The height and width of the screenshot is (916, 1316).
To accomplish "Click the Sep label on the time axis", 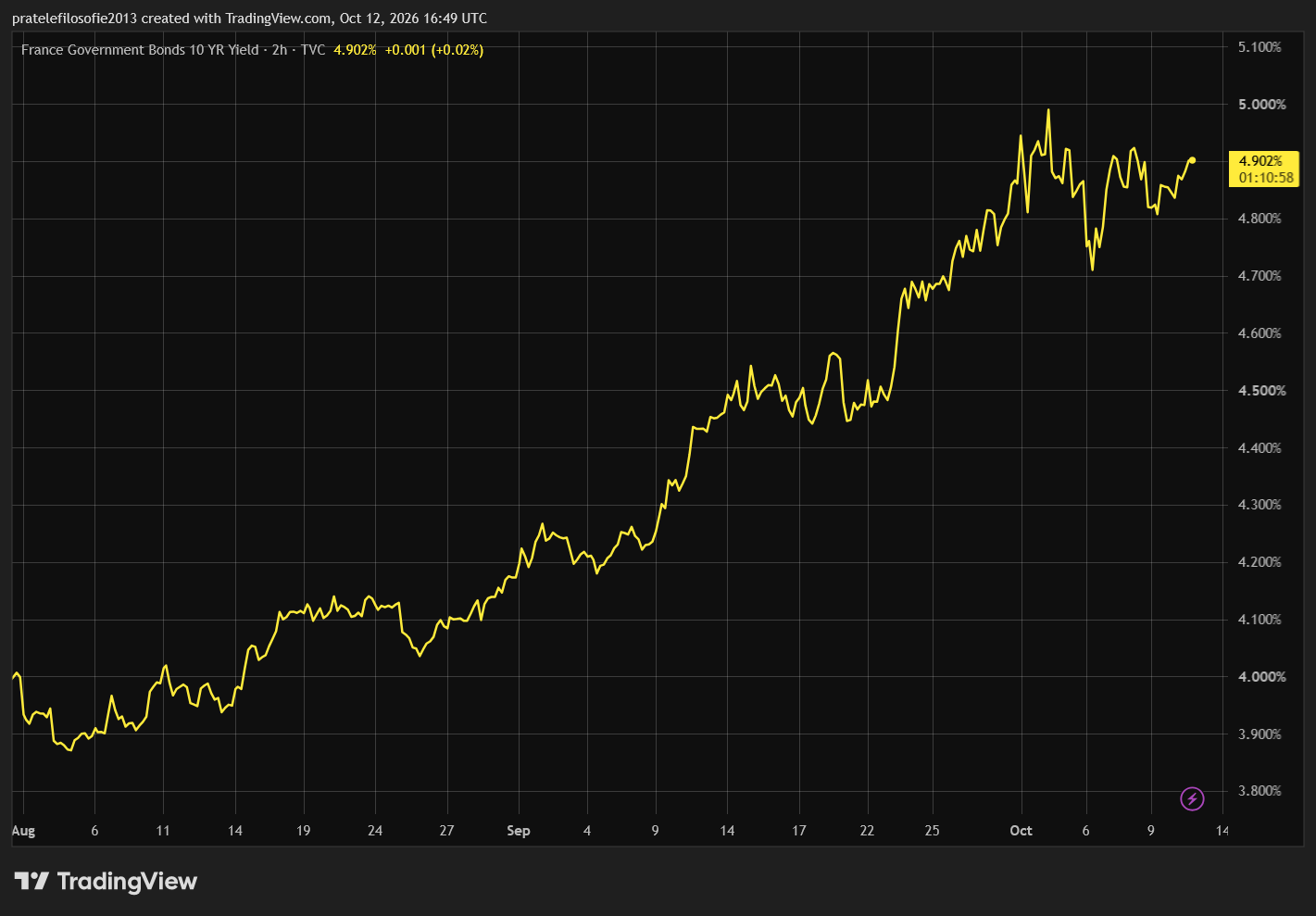I will coord(519,831).
